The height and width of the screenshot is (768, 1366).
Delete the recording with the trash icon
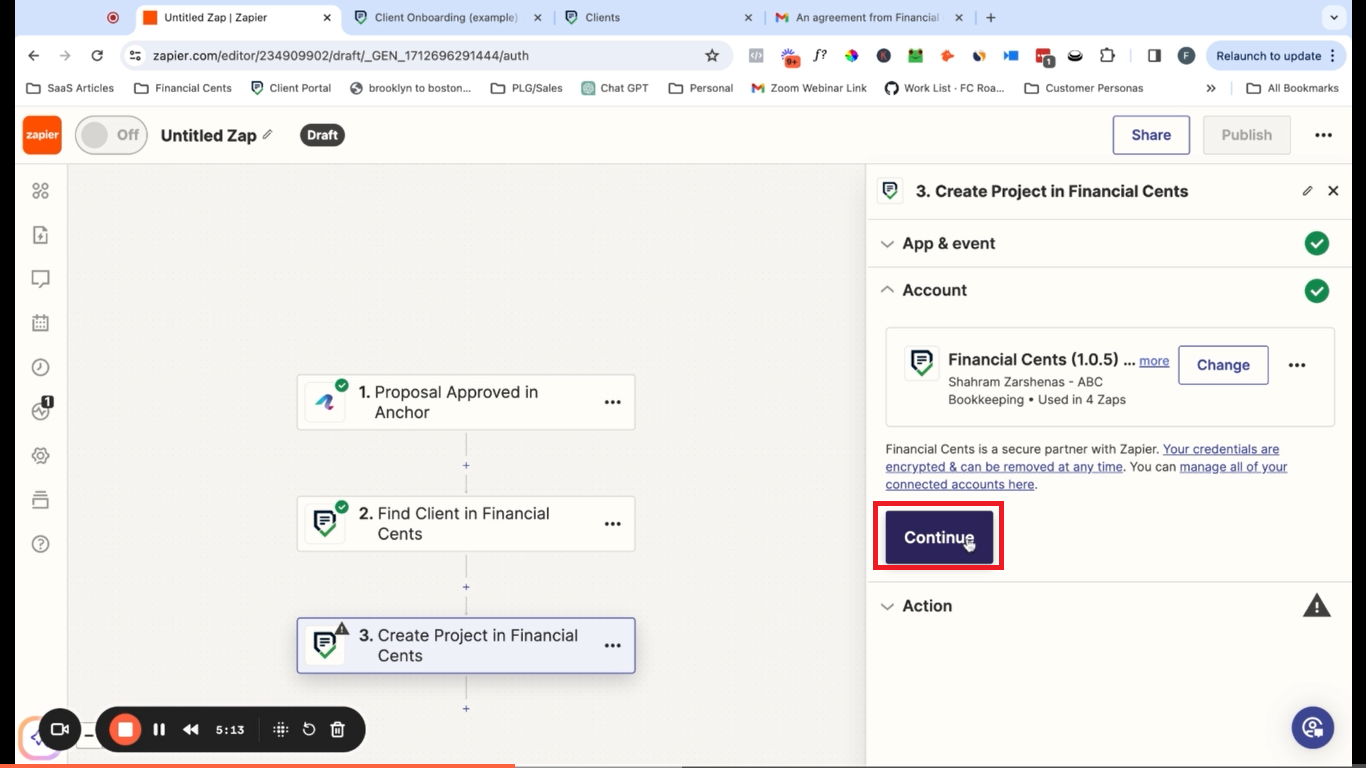tap(338, 729)
